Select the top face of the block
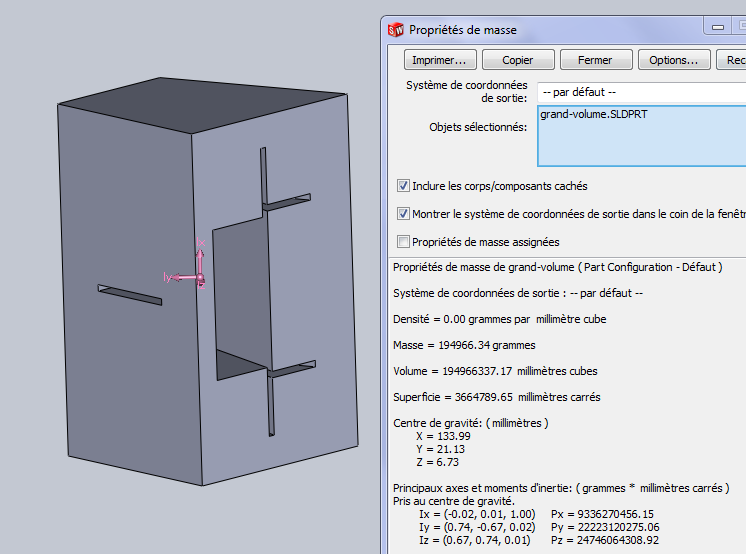 click(x=200, y=104)
